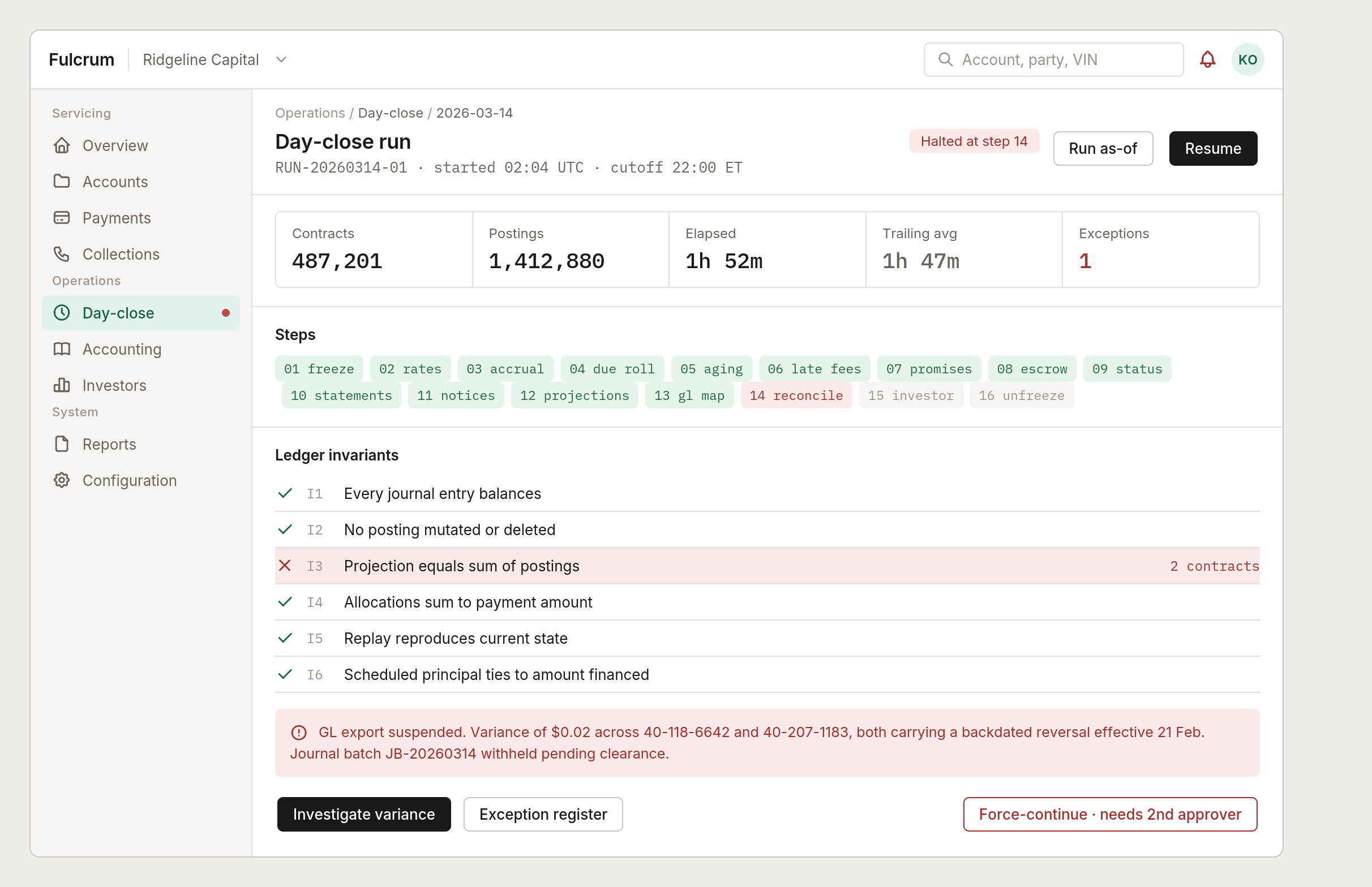Click the Collections phone icon
The height and width of the screenshot is (887, 1372).
pos(62,254)
